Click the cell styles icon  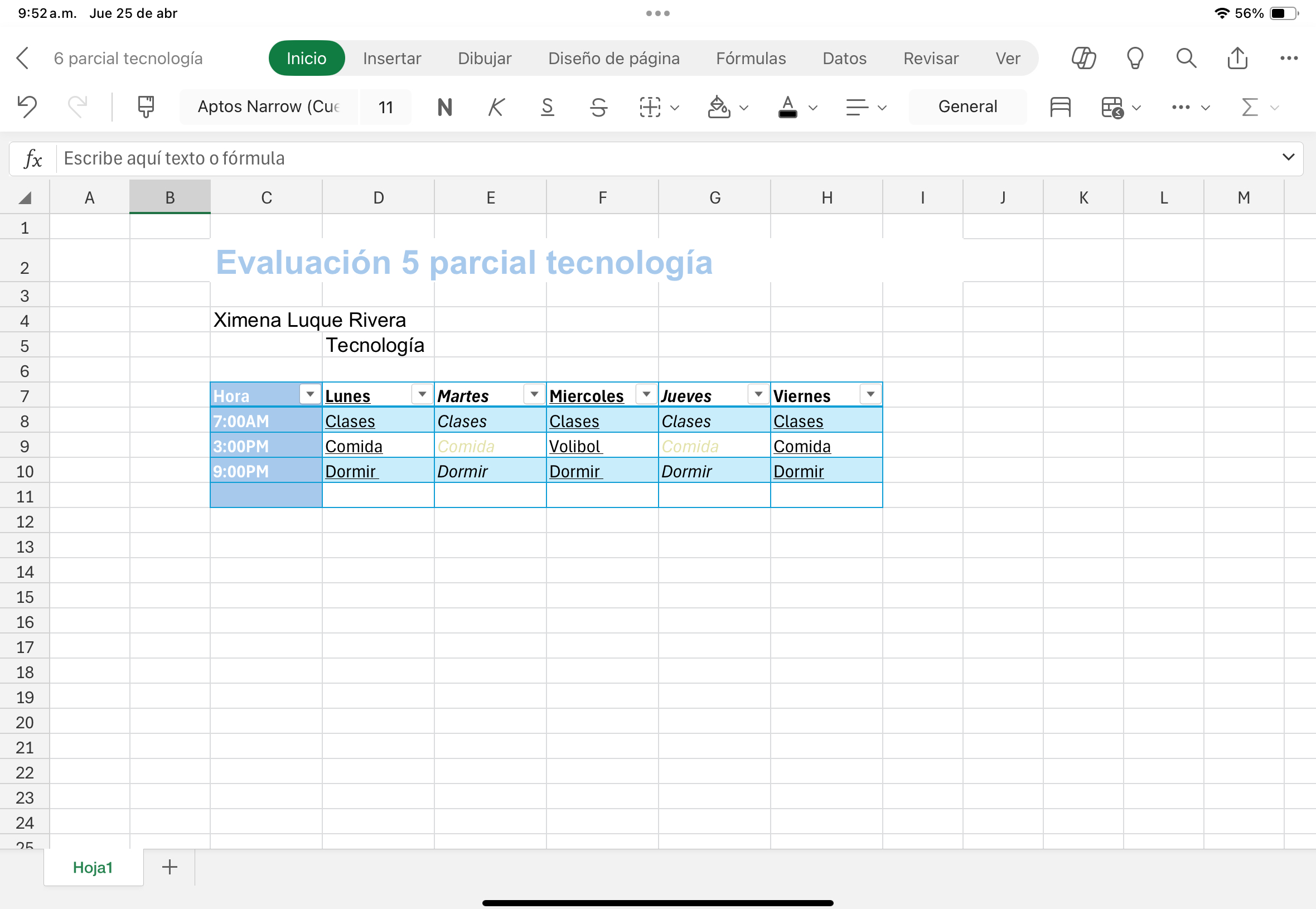[x=1059, y=107]
